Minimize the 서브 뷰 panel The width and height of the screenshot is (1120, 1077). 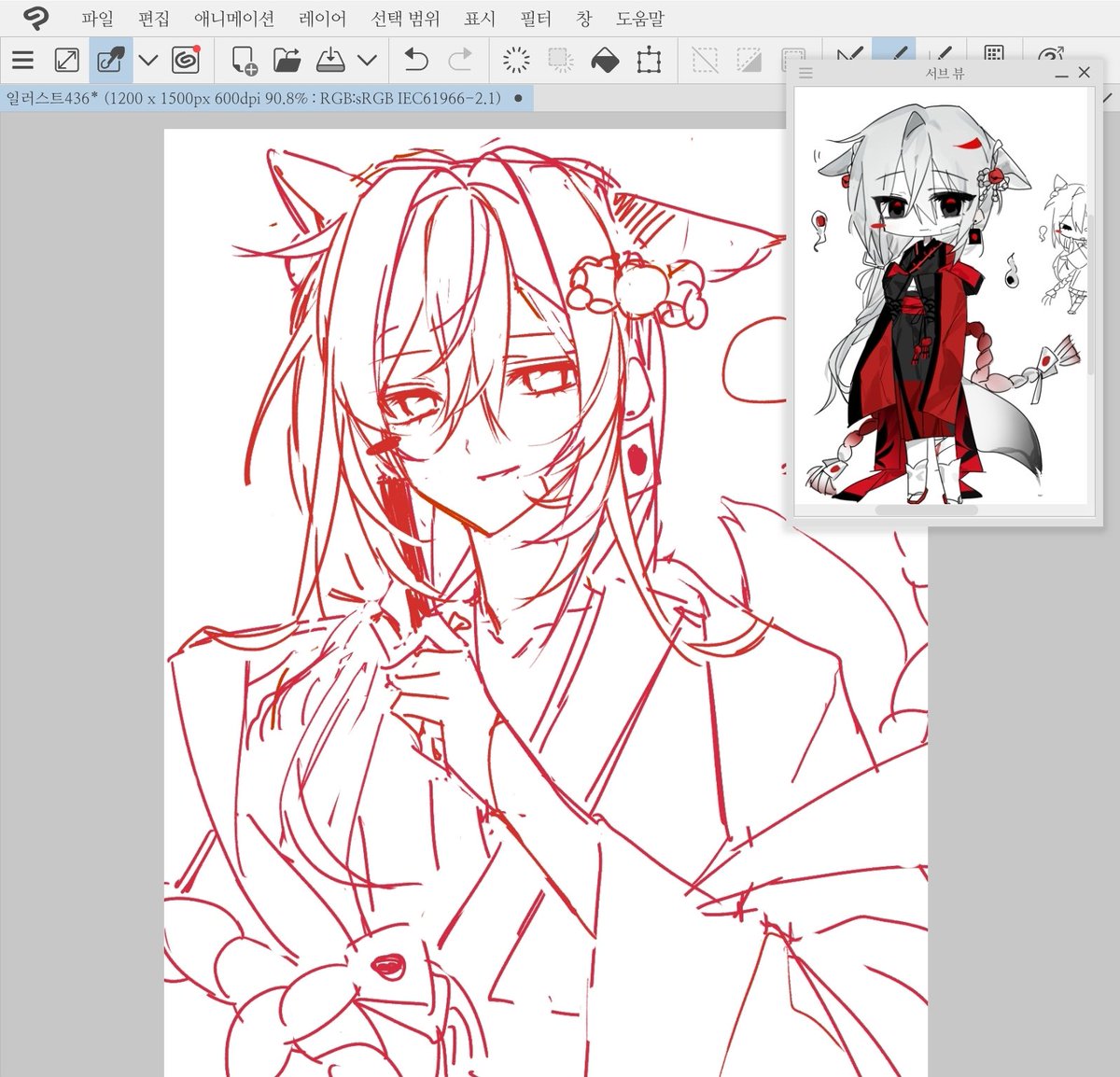click(1061, 74)
